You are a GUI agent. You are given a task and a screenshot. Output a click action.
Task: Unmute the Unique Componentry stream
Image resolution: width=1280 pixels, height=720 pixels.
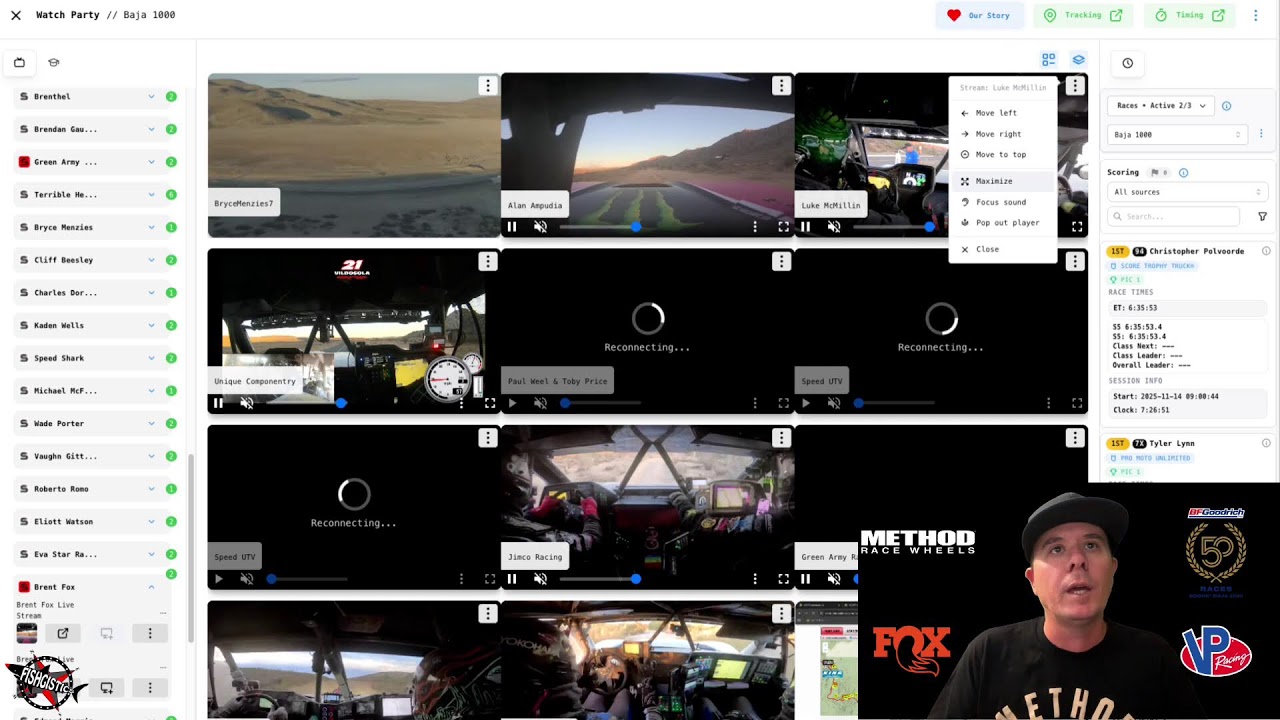[x=247, y=403]
